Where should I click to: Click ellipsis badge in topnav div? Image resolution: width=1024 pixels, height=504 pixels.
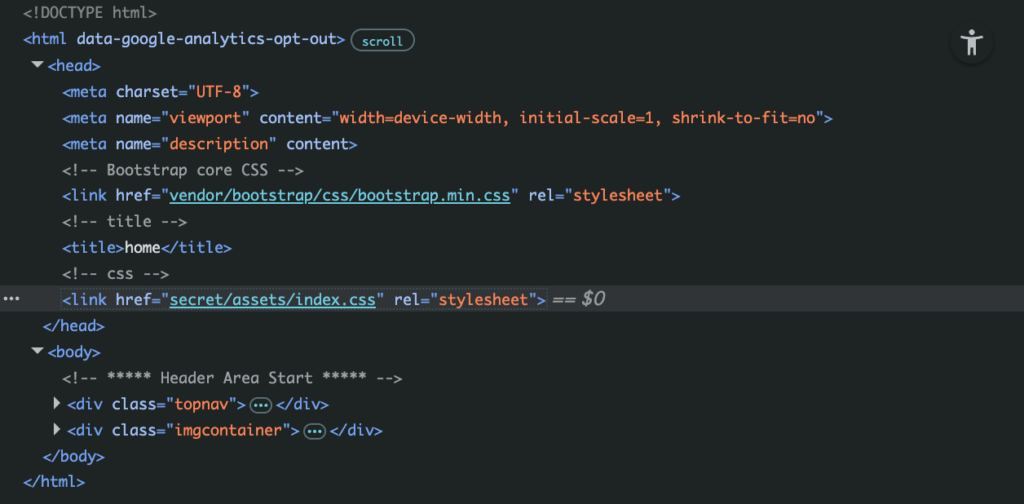261,405
